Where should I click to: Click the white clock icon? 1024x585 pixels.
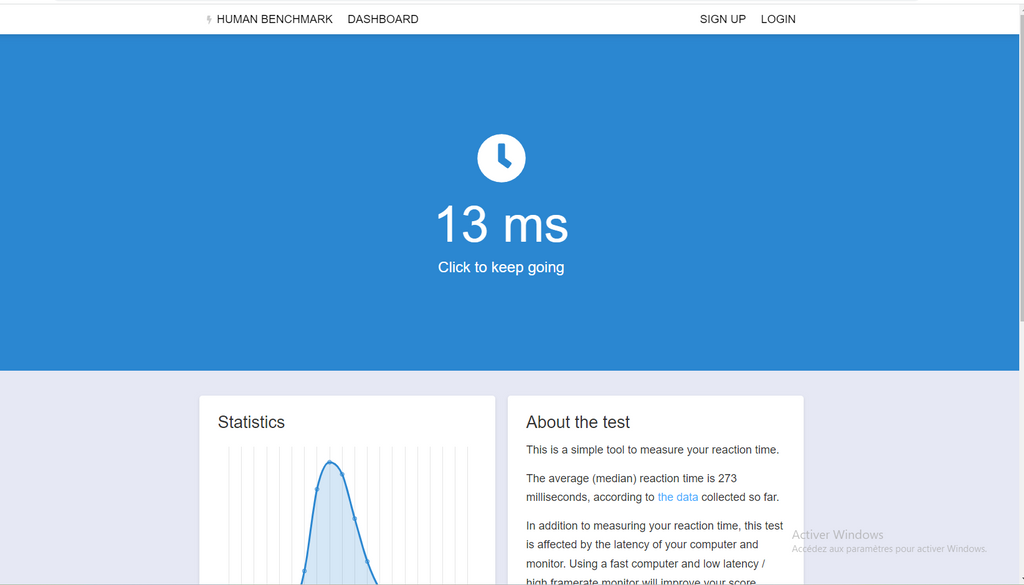point(501,158)
